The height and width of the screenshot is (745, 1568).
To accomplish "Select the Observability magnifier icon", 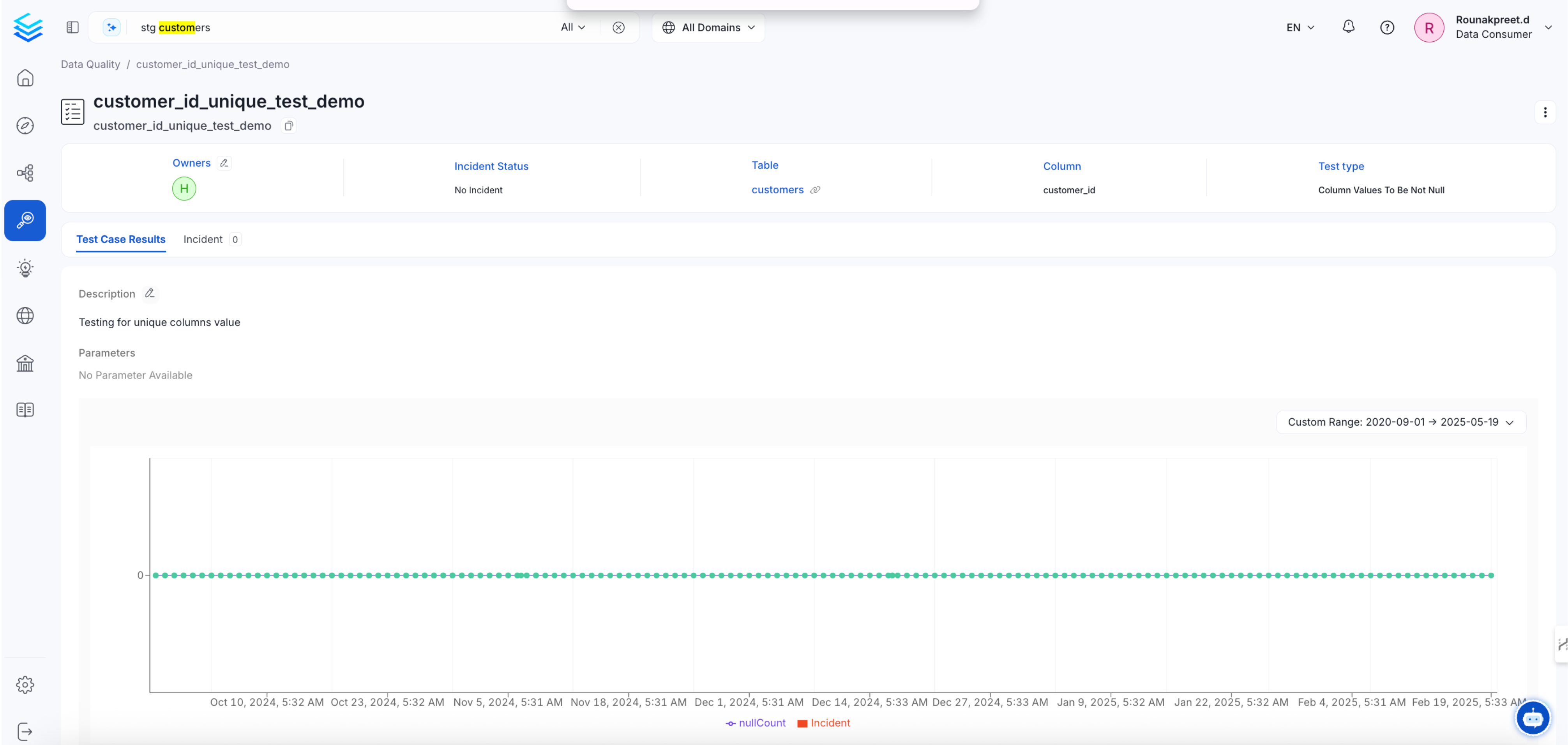I will 25,221.
